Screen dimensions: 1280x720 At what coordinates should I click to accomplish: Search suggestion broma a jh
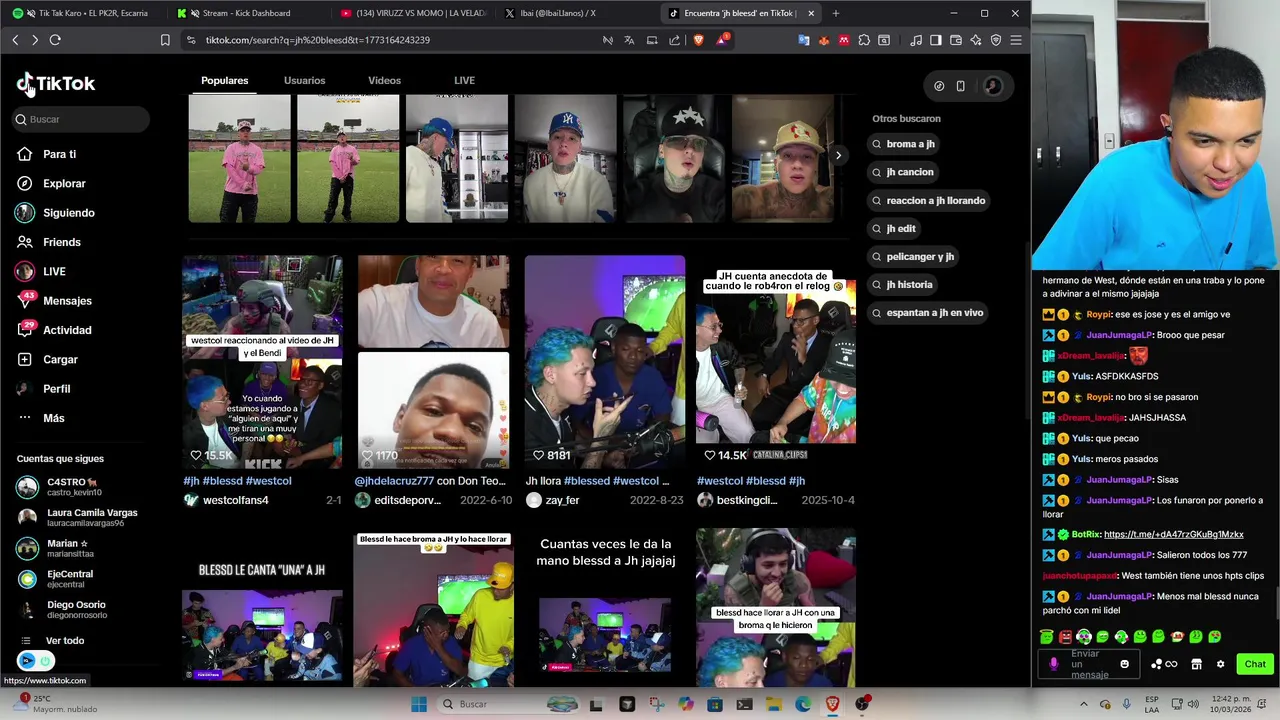pyautogui.click(x=903, y=144)
